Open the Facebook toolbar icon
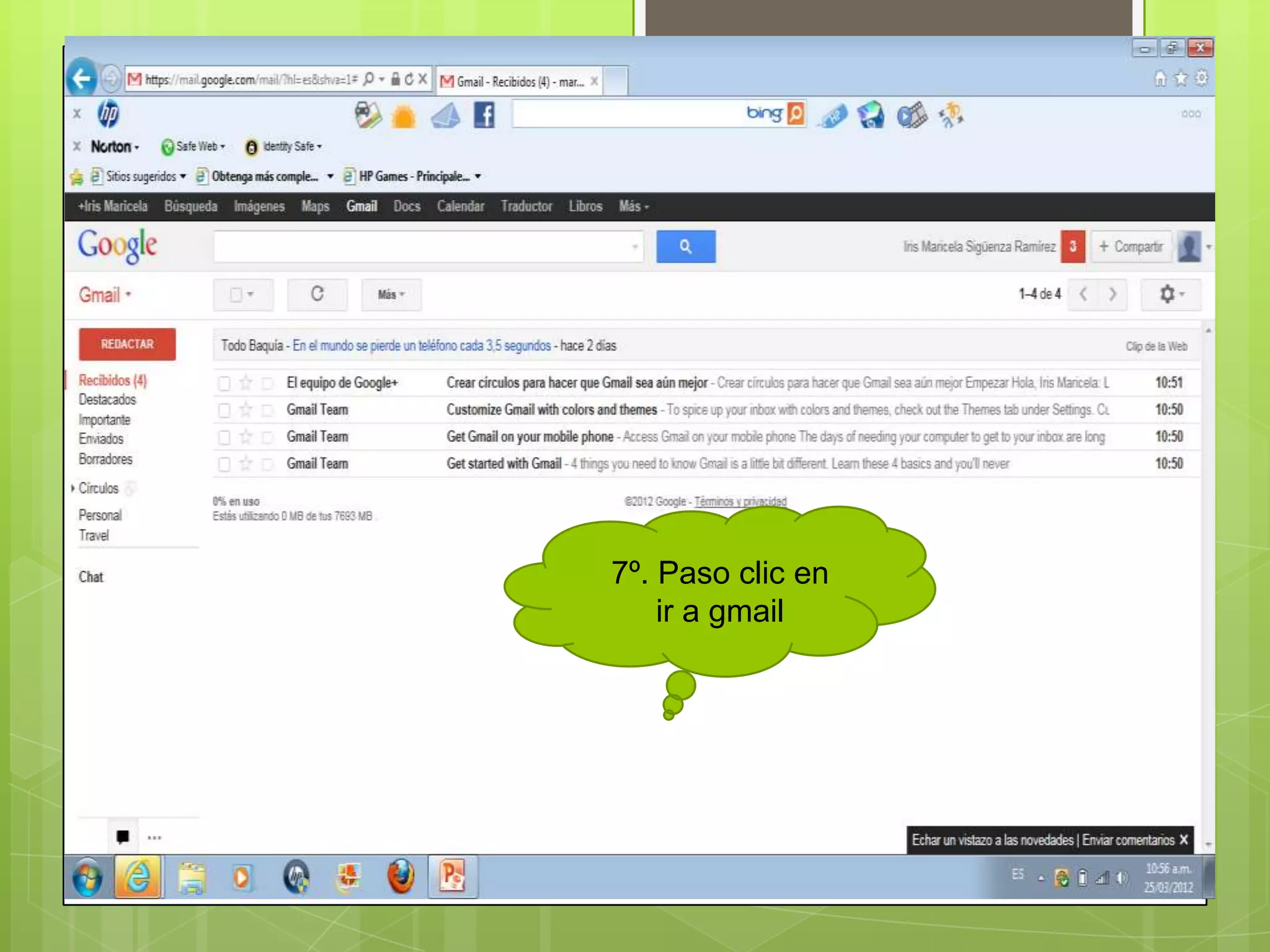The width and height of the screenshot is (1270, 952). click(x=484, y=115)
